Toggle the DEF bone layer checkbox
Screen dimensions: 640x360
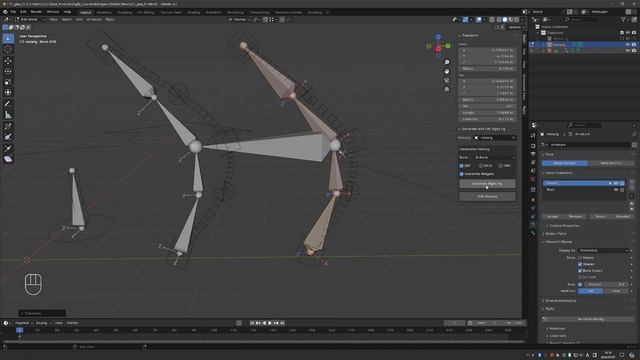pos(462,166)
